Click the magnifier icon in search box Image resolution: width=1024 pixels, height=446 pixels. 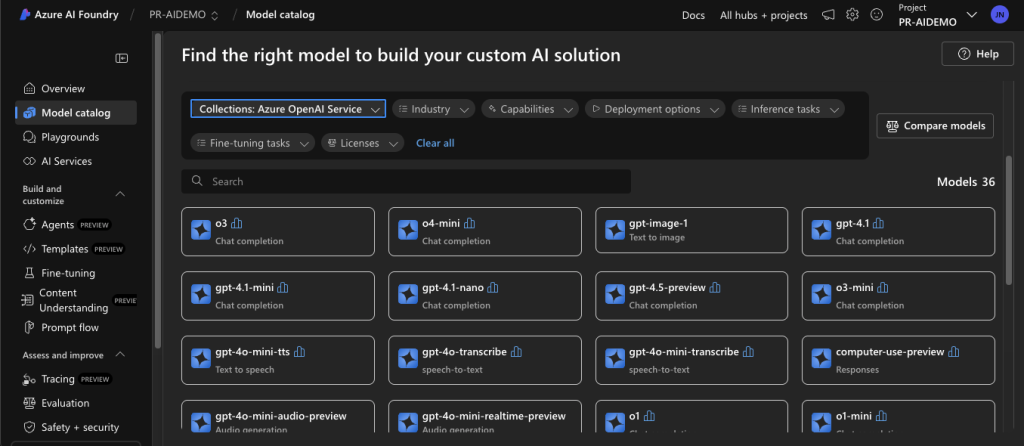pyautogui.click(x=197, y=181)
